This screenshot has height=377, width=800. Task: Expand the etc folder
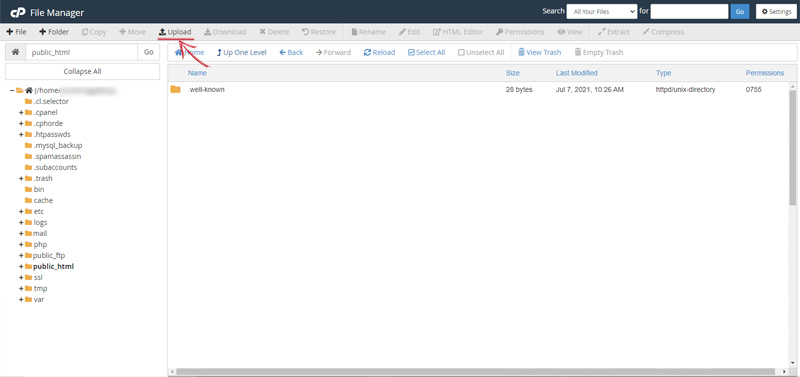(x=21, y=211)
